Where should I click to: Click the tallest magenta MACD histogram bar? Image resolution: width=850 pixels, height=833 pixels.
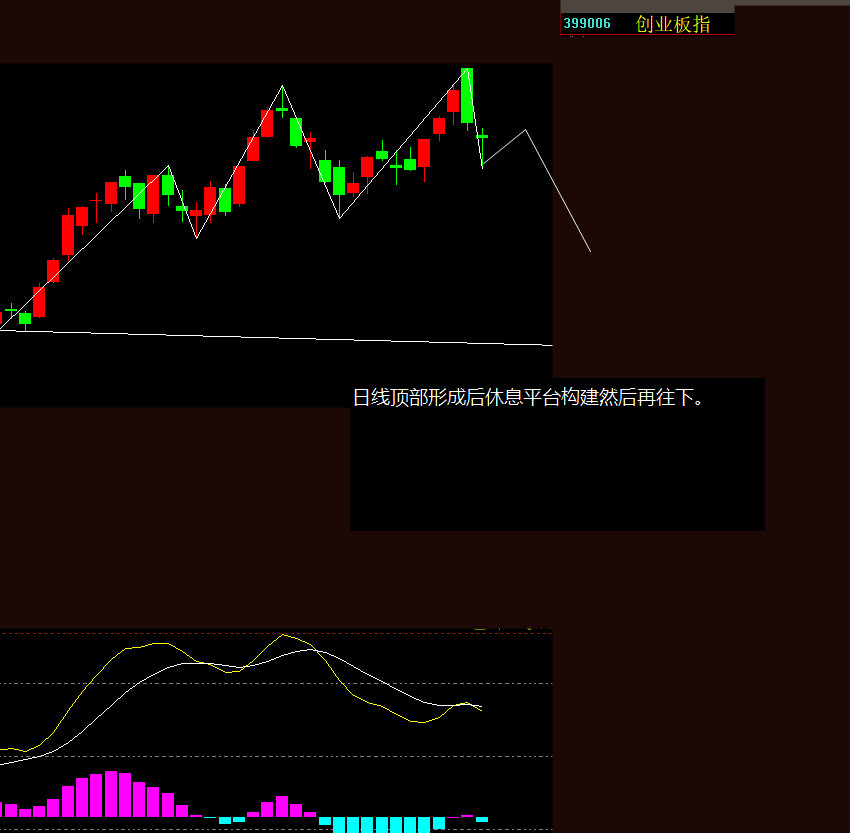[111, 793]
